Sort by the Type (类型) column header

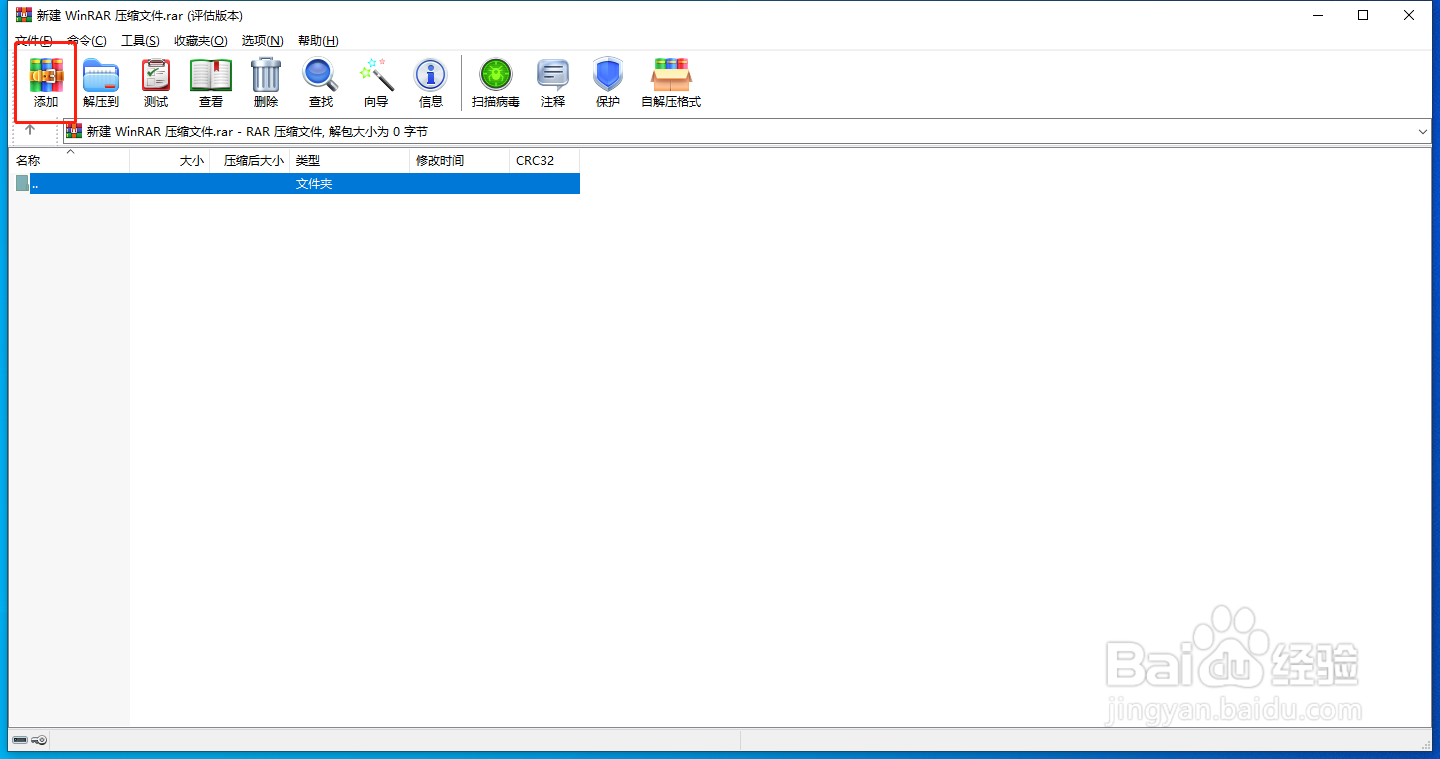click(350, 160)
